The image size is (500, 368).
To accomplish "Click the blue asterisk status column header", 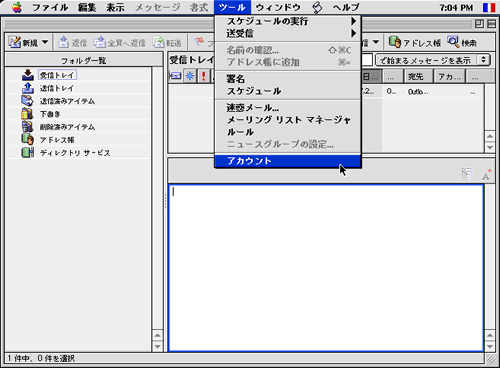I will click(190, 76).
